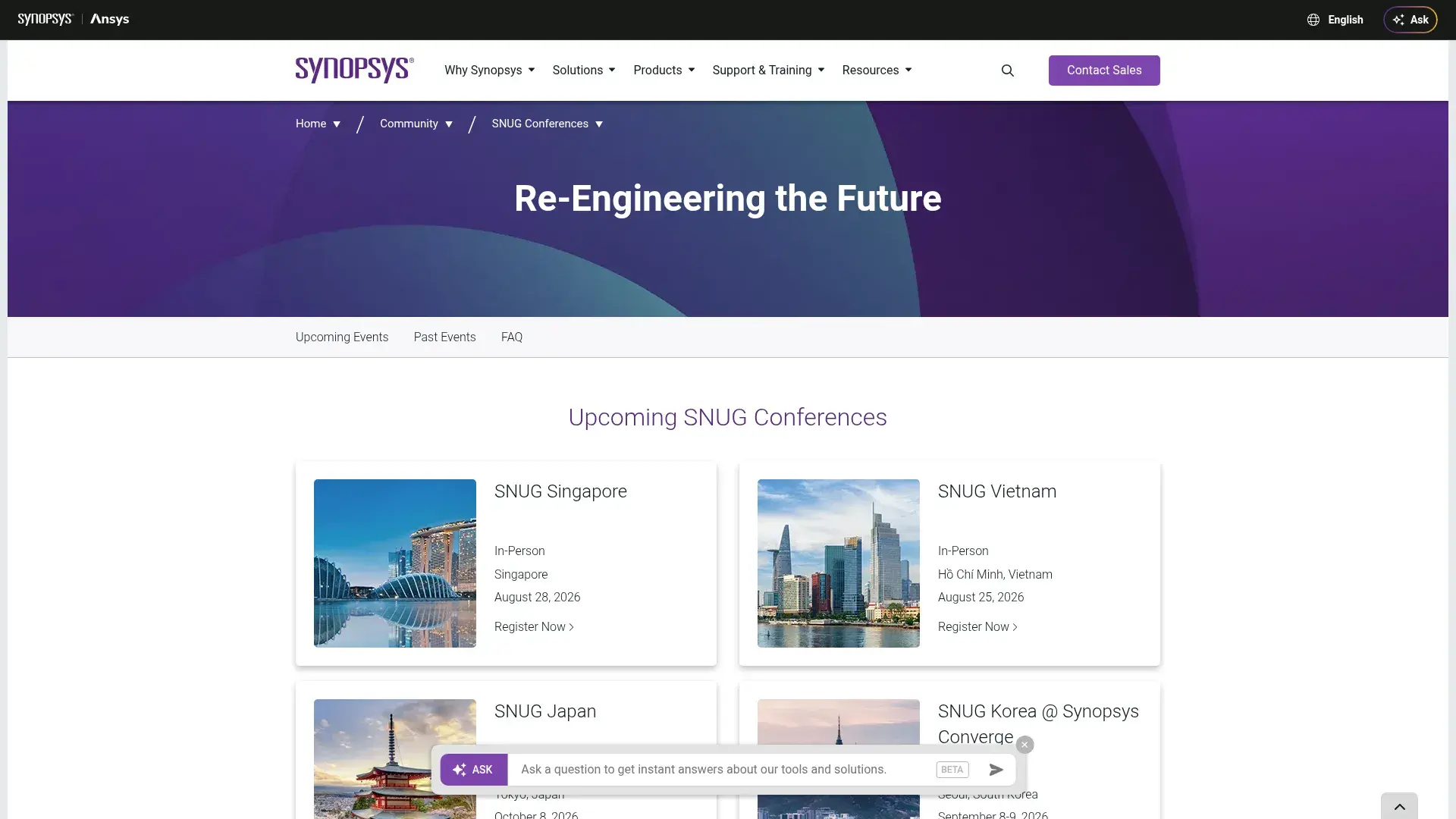The image size is (1456, 819).
Task: Open the Community breadcrumb dropdown arrow
Action: pyautogui.click(x=449, y=124)
